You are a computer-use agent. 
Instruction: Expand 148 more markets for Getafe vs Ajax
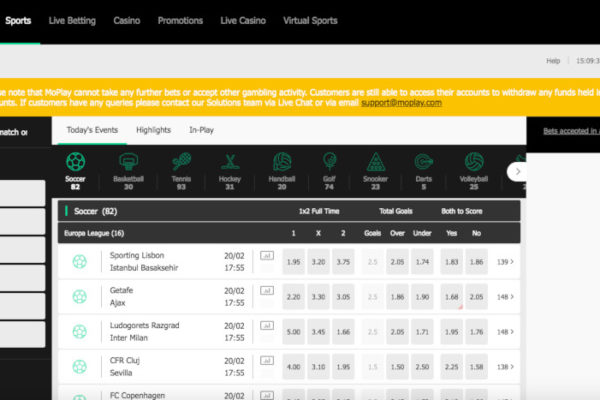coord(505,297)
